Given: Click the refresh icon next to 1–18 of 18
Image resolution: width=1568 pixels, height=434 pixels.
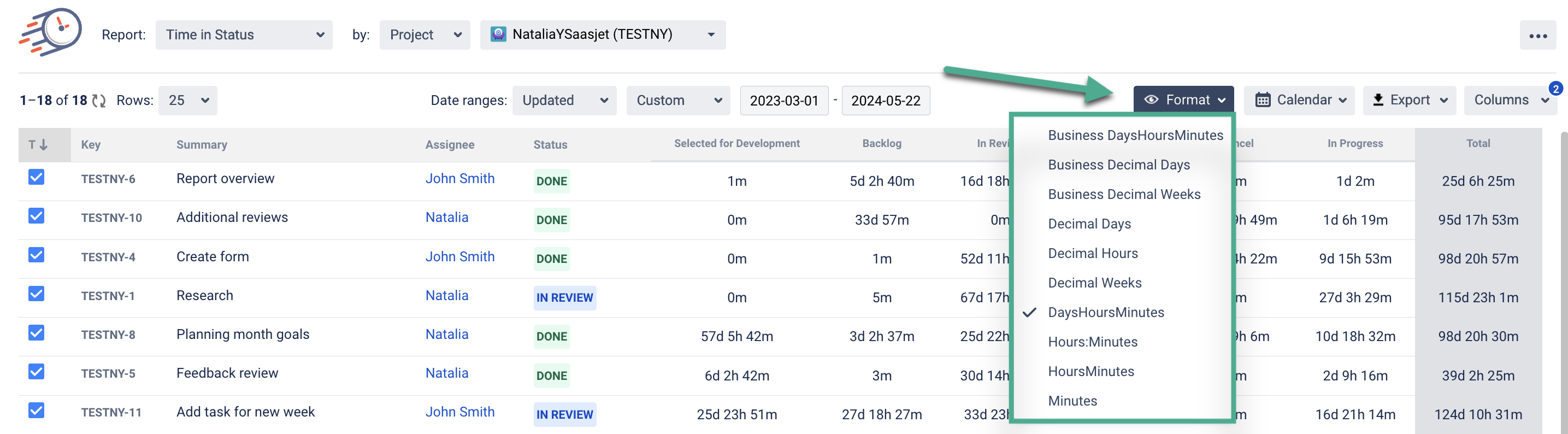Looking at the screenshot, I should tap(98, 101).
